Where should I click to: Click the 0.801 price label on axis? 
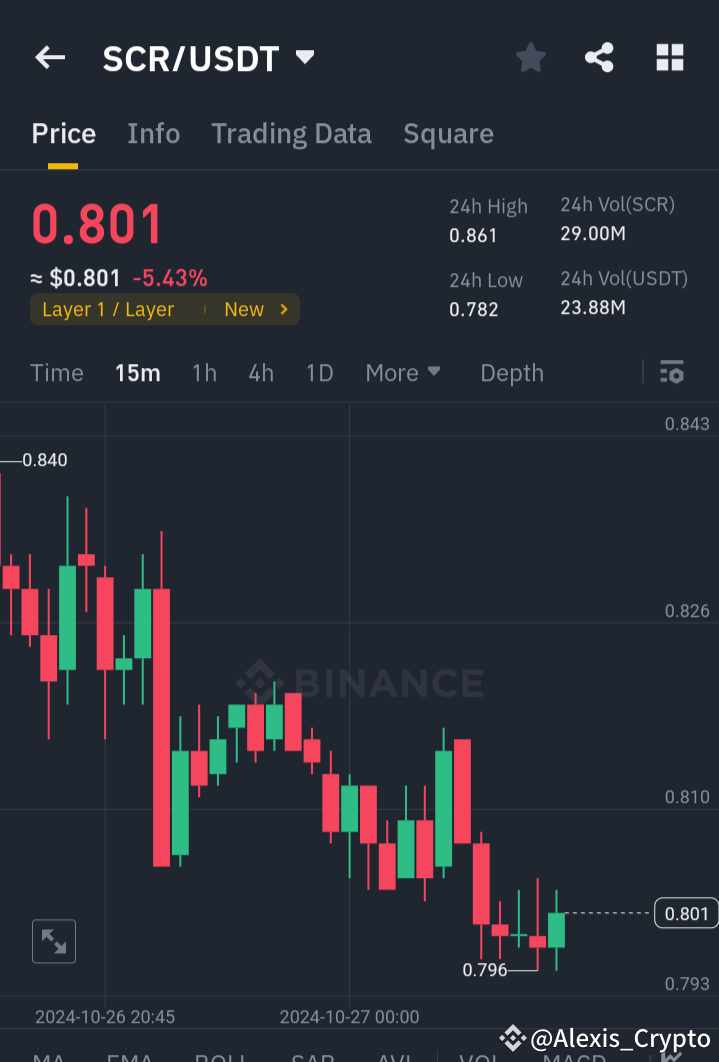pos(685,913)
